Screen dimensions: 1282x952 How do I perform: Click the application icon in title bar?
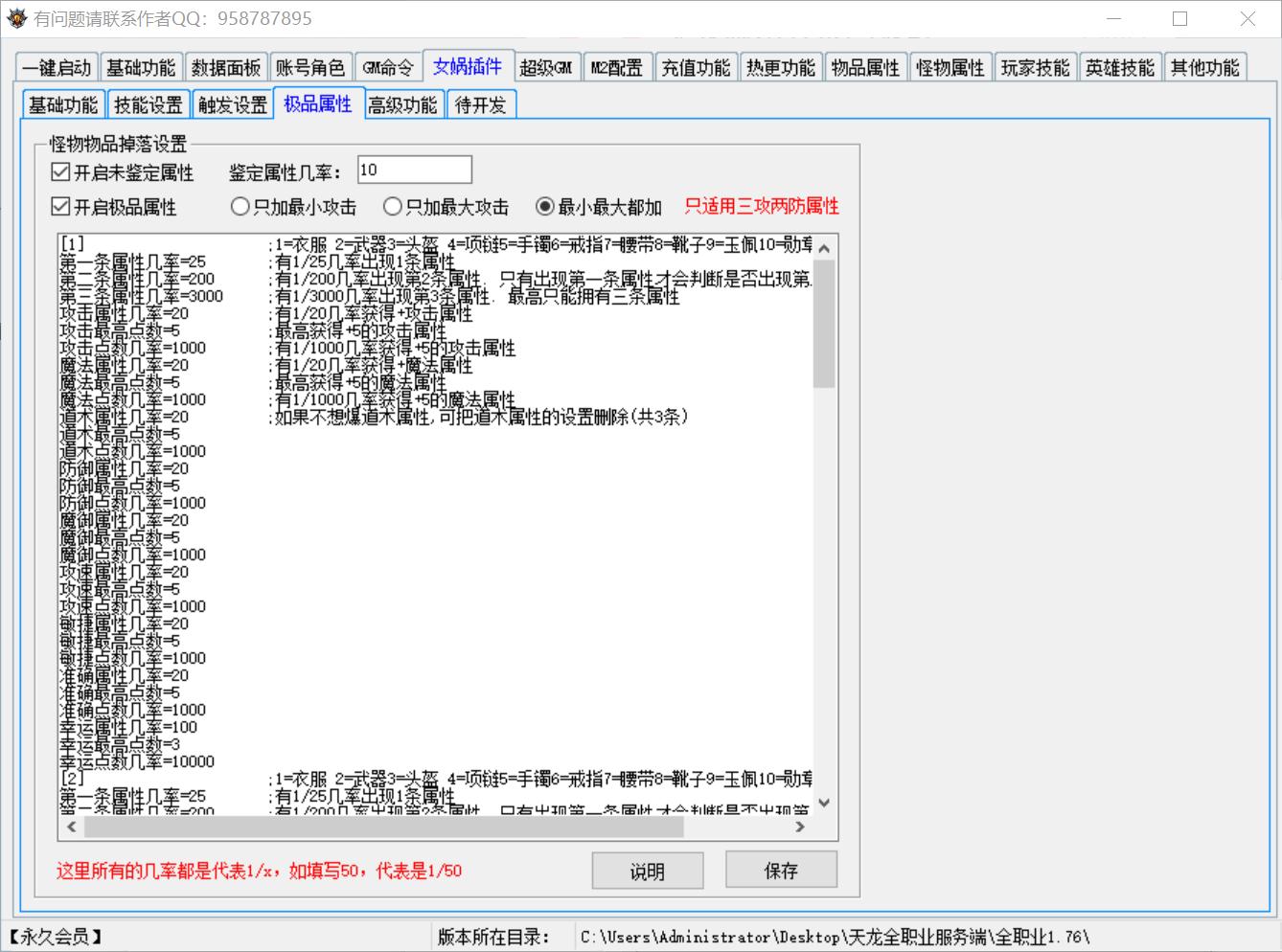tap(16, 18)
